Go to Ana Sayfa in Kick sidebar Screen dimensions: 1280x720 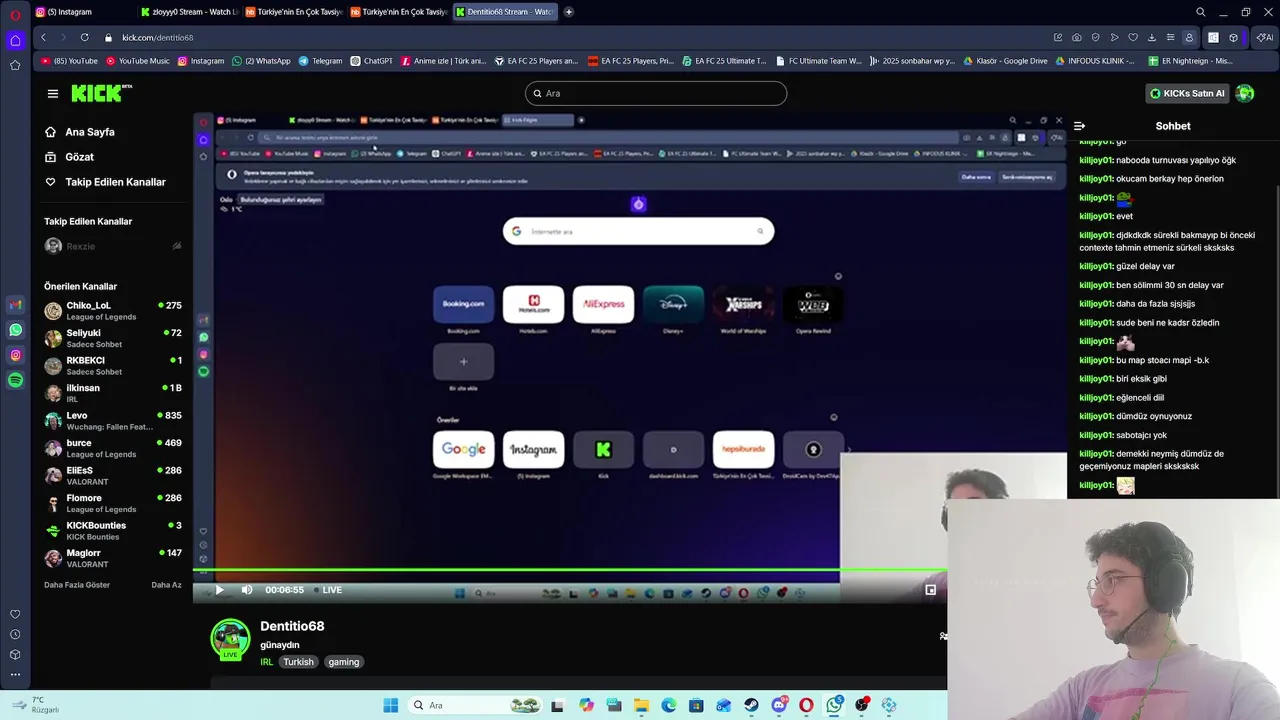(80, 132)
